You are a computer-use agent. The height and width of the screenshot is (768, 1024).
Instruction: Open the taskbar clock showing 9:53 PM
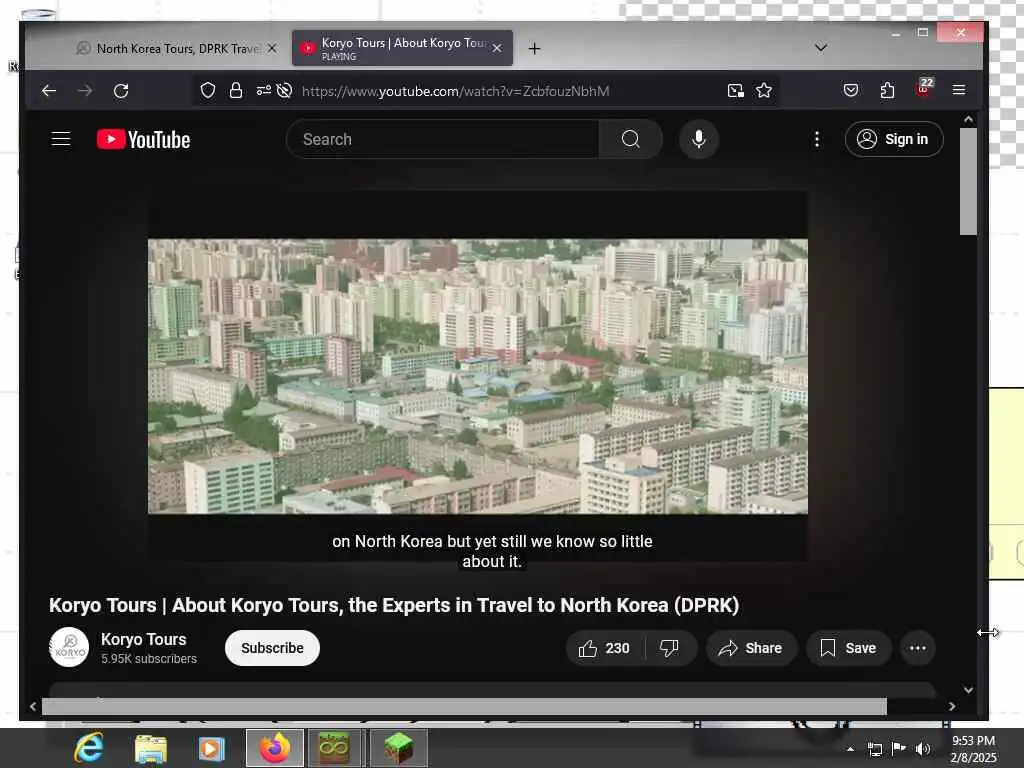click(x=973, y=749)
